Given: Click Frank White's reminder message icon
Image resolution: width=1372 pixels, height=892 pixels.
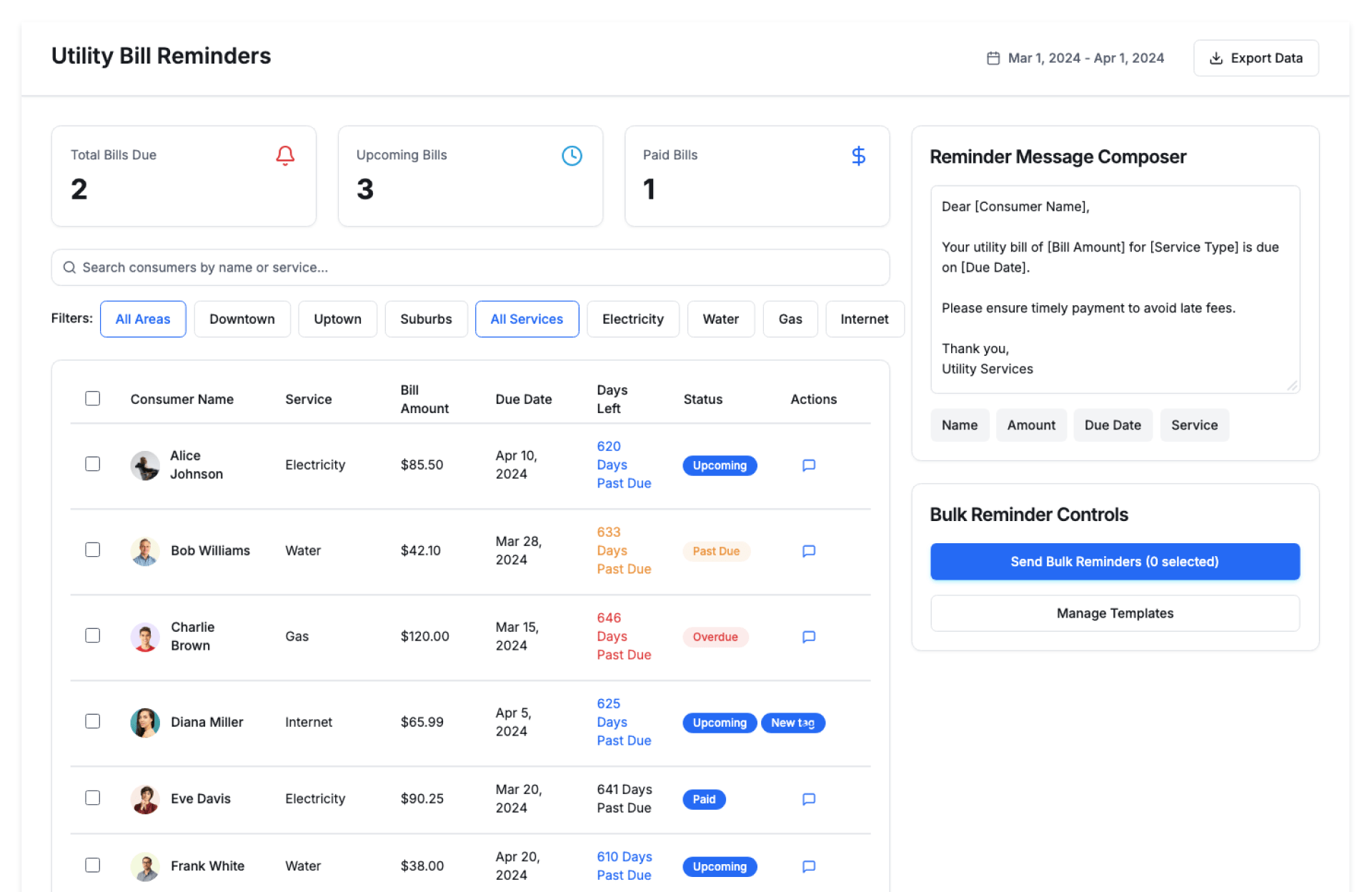Looking at the screenshot, I should pyautogui.click(x=808, y=866).
